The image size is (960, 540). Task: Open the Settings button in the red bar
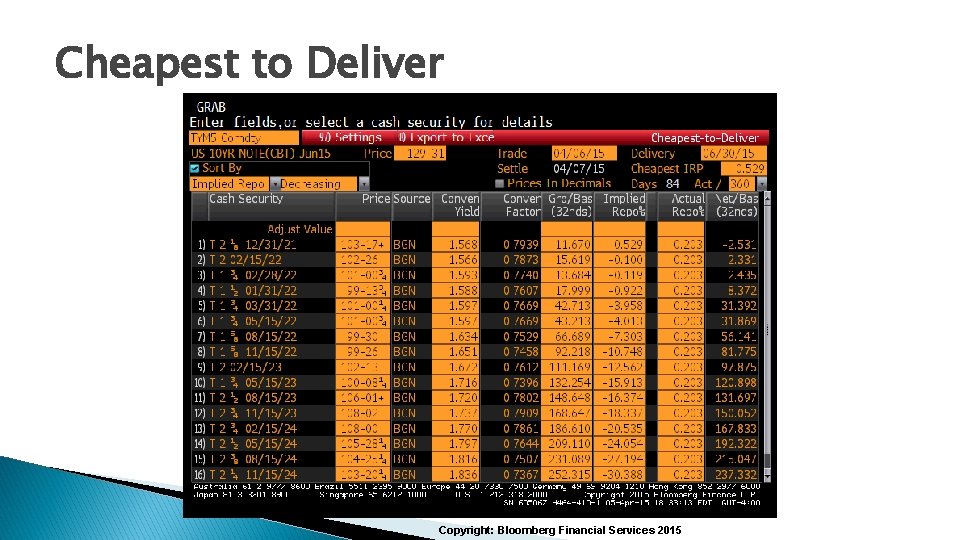click(x=351, y=138)
